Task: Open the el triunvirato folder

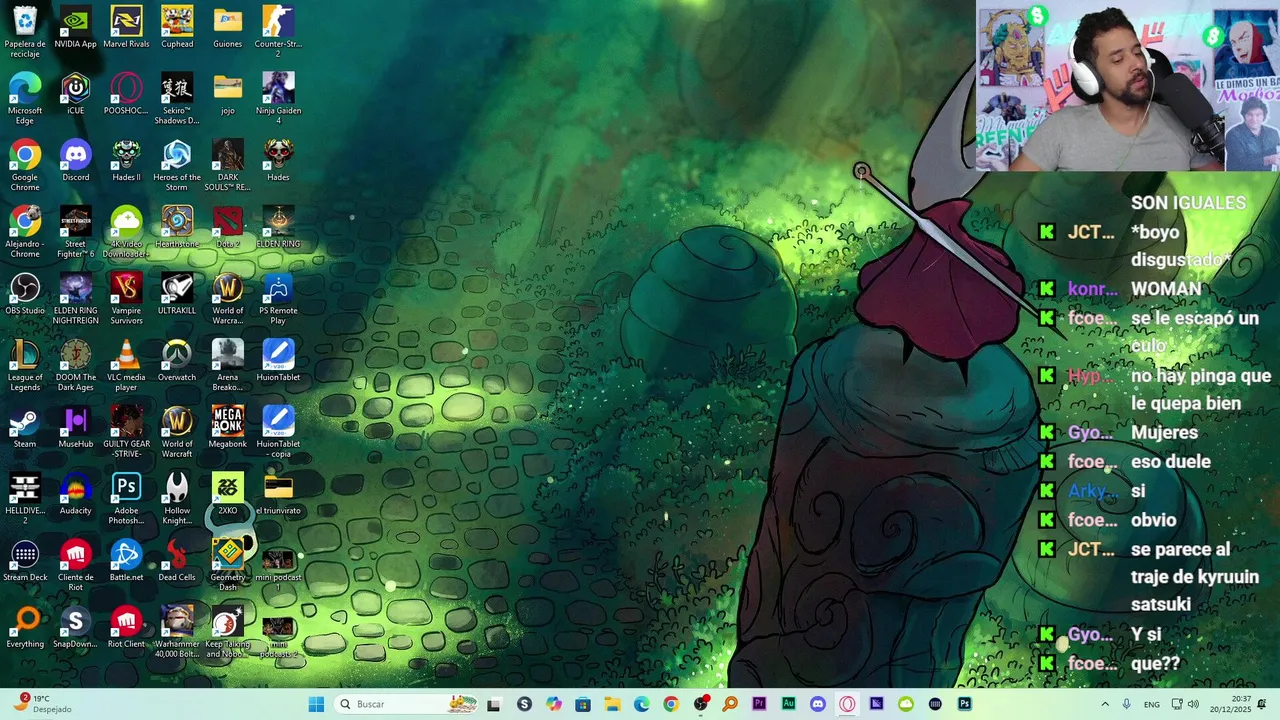Action: pyautogui.click(x=278, y=494)
